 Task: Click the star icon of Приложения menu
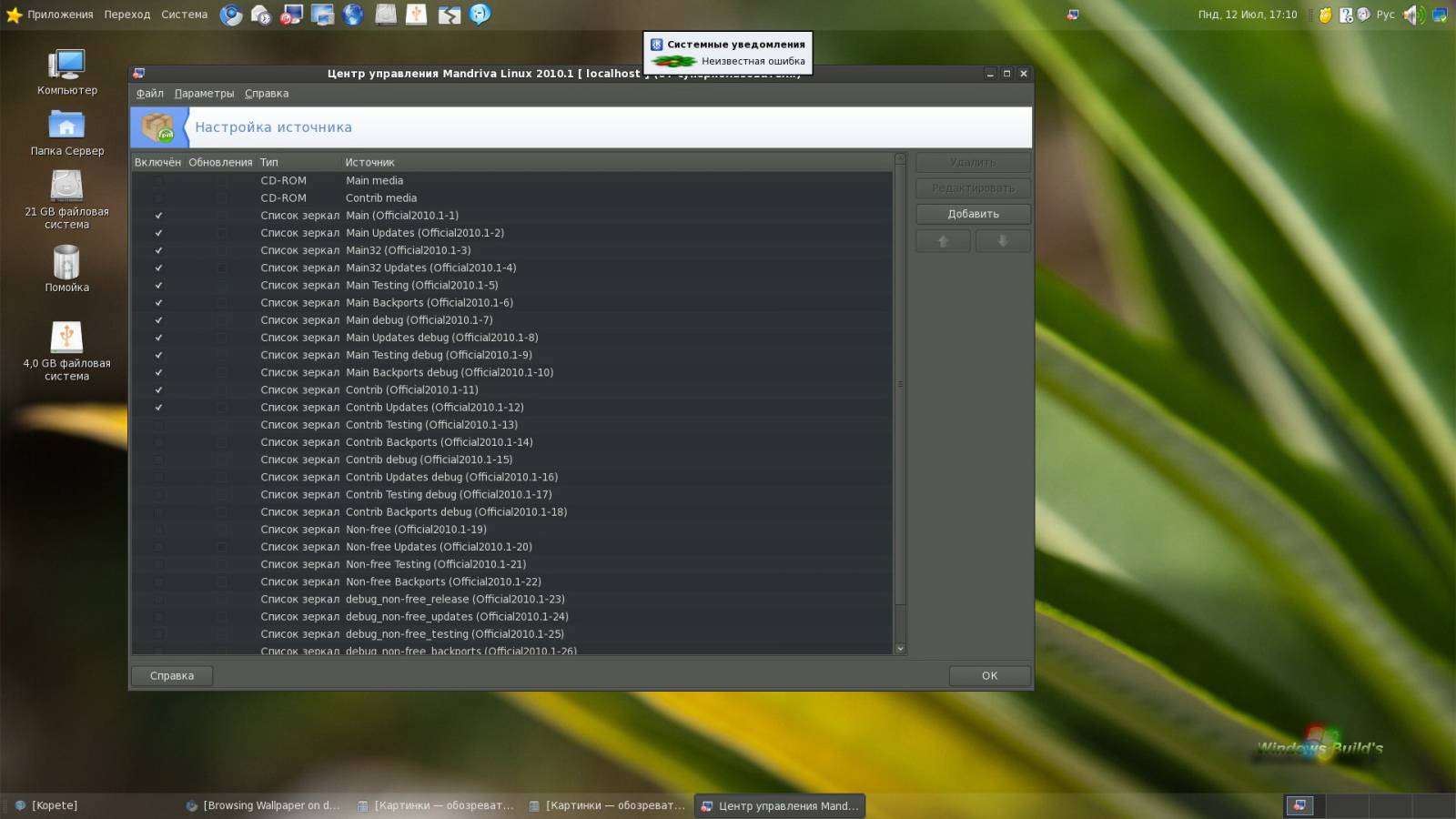pos(14,15)
